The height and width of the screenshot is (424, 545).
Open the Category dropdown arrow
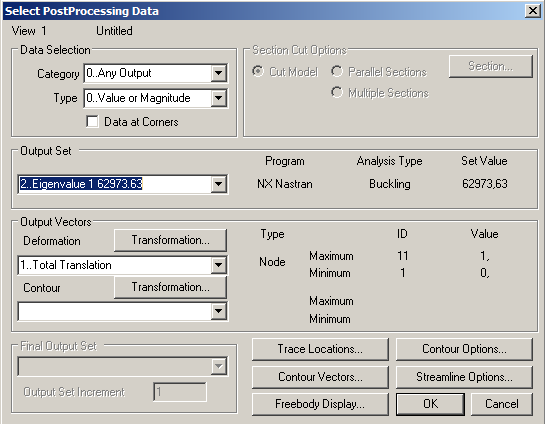pos(219,73)
